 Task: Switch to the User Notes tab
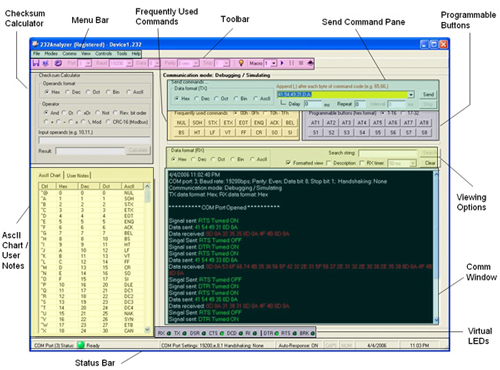pyautogui.click(x=78, y=175)
